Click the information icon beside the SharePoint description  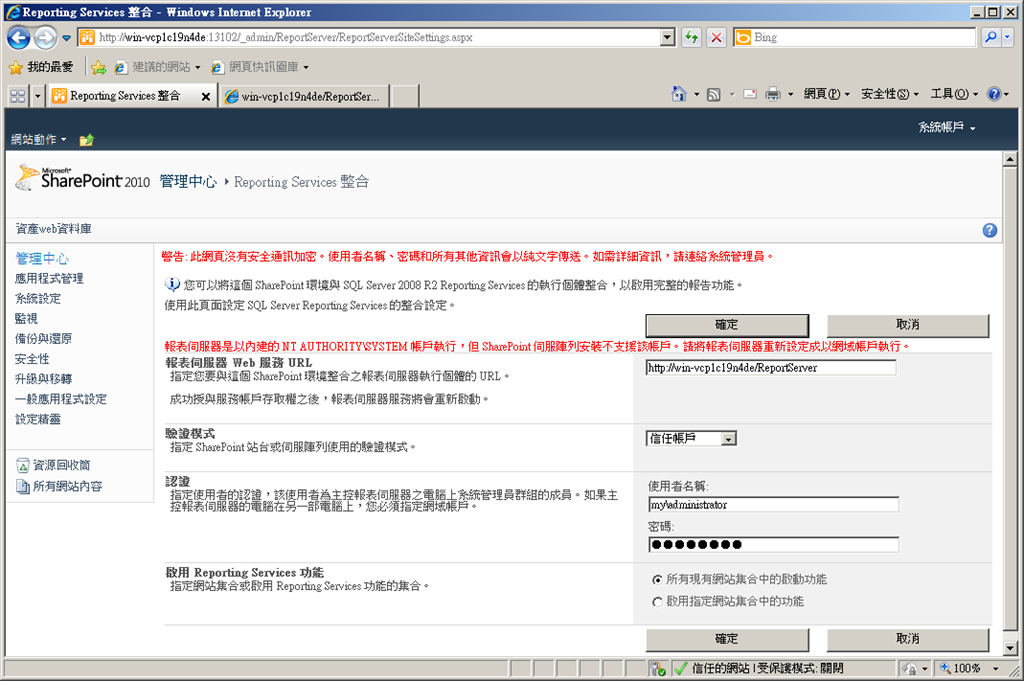click(x=172, y=284)
